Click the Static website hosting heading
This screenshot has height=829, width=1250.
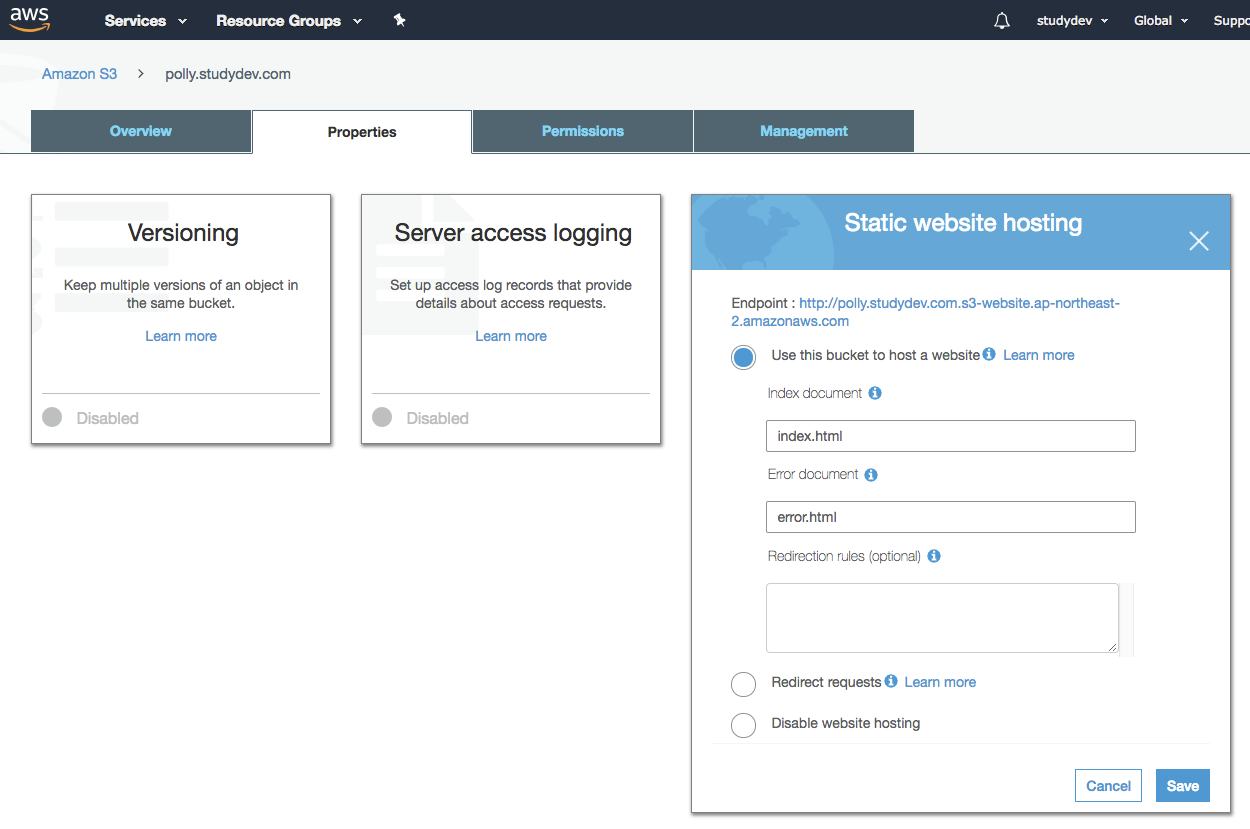(963, 222)
